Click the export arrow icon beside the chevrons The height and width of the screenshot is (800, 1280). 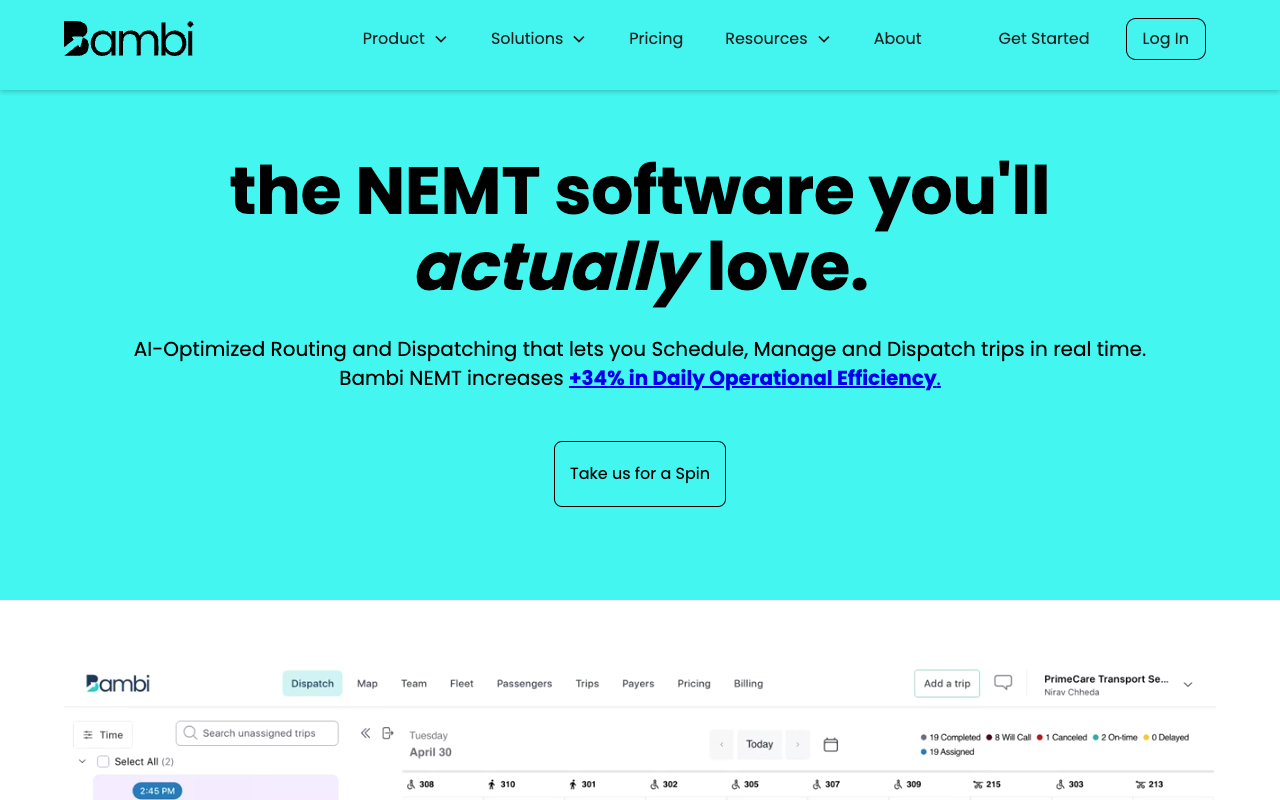(x=388, y=733)
